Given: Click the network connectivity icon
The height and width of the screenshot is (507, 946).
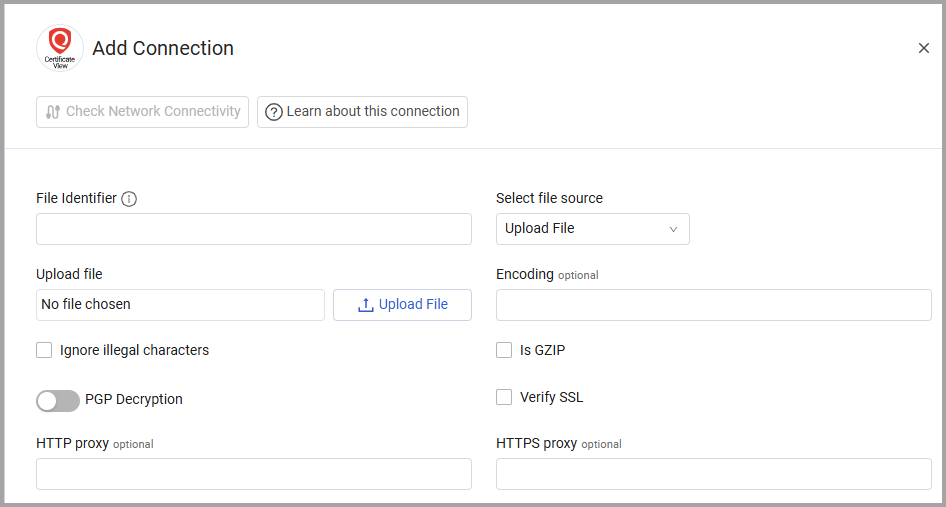Looking at the screenshot, I should (x=53, y=112).
